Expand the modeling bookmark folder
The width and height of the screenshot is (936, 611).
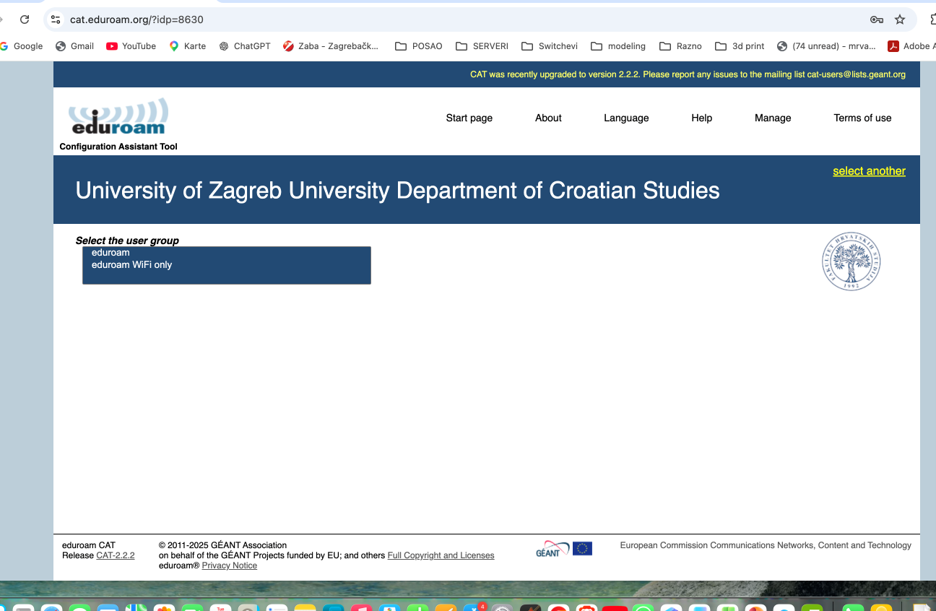[x=618, y=46]
